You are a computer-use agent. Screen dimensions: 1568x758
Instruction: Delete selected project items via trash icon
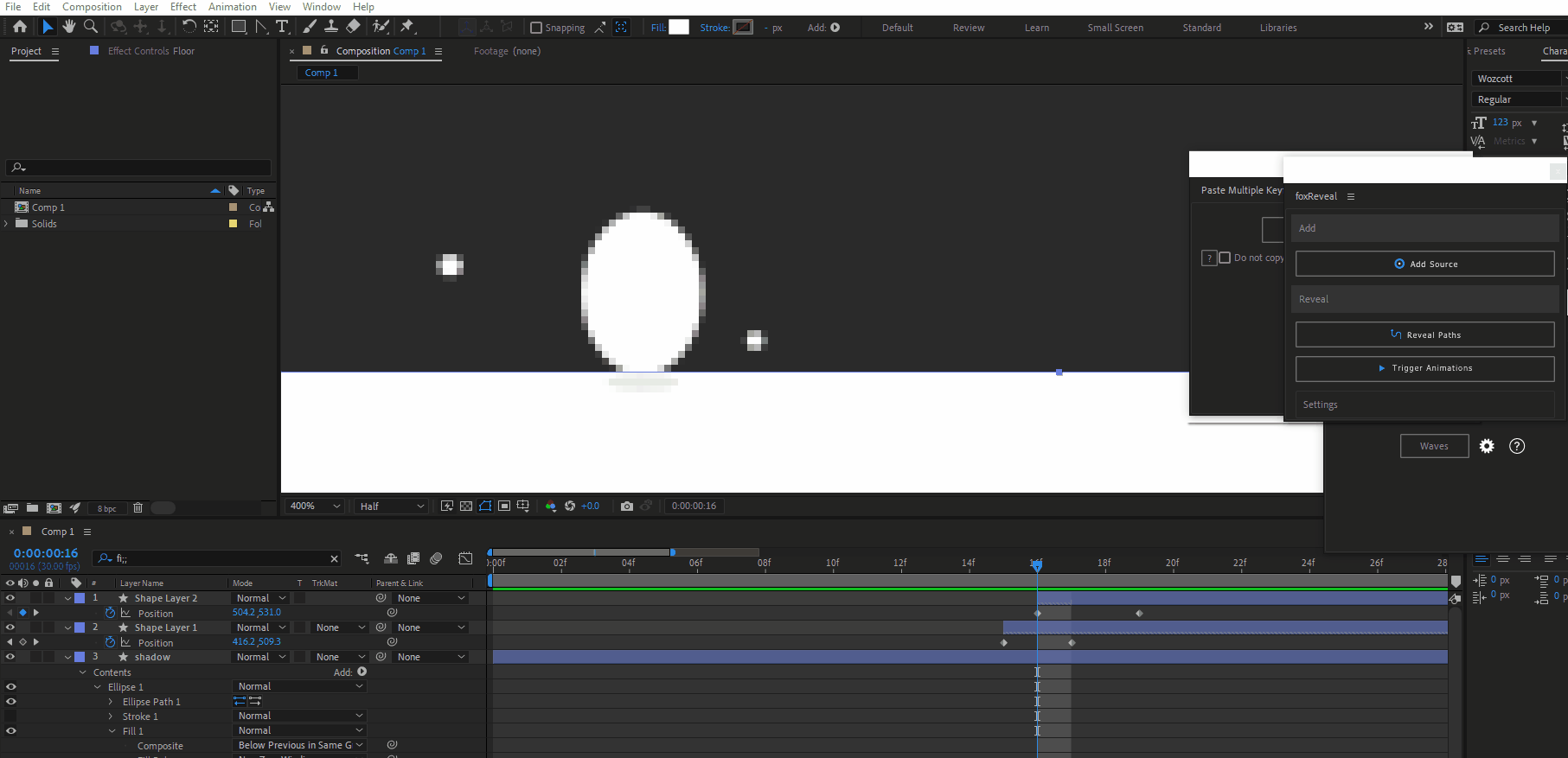(x=138, y=508)
